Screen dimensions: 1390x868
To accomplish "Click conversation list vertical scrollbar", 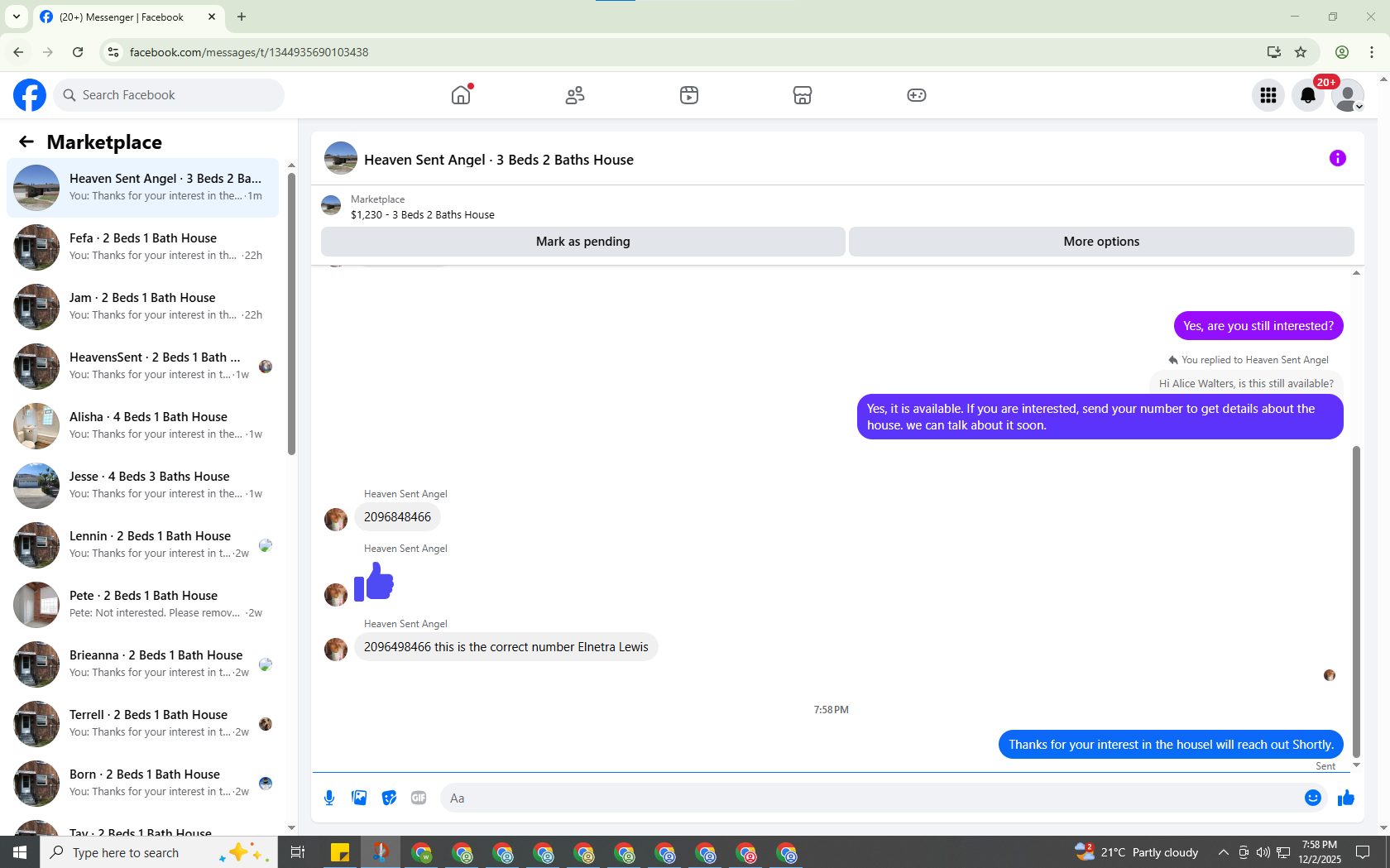I will (291, 314).
